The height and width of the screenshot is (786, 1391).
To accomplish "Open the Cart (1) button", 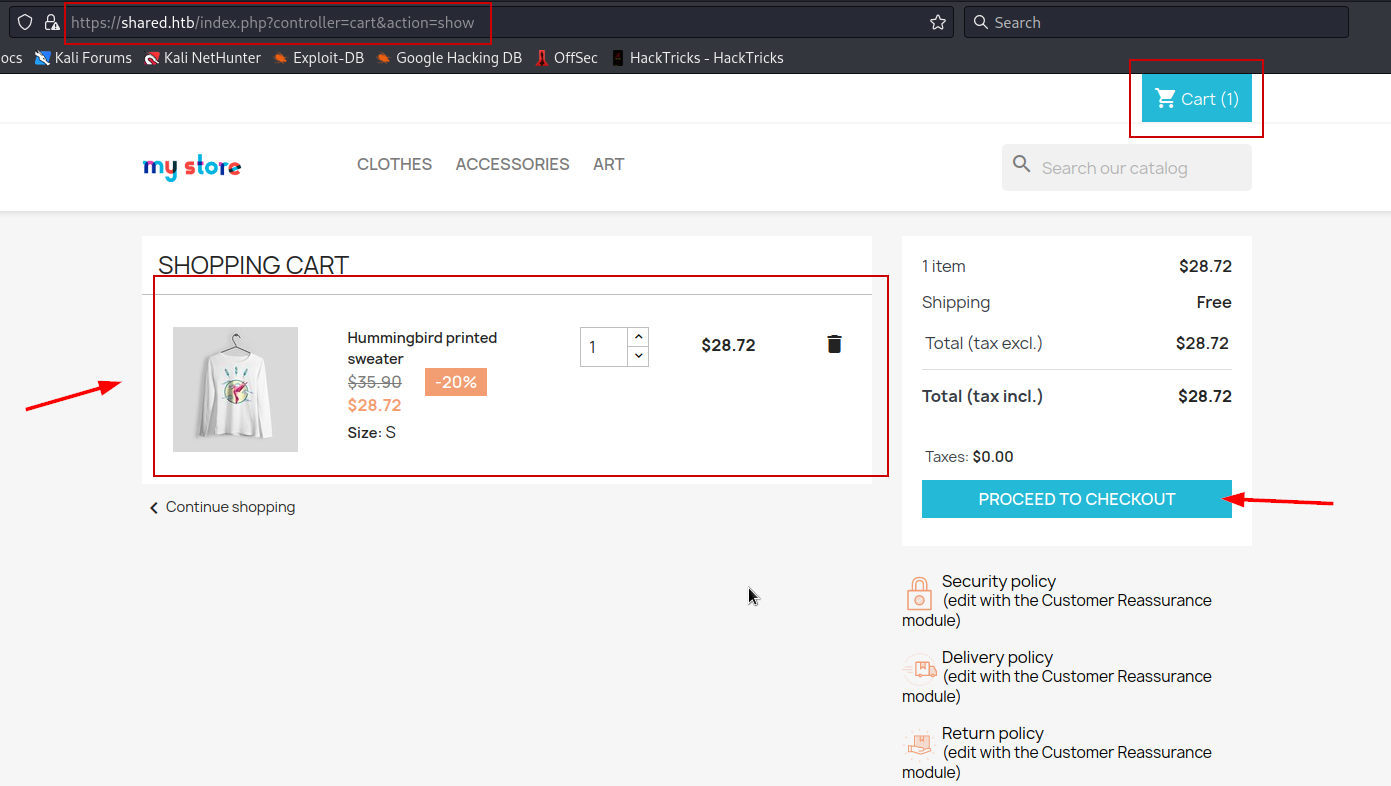I will pyautogui.click(x=1197, y=98).
